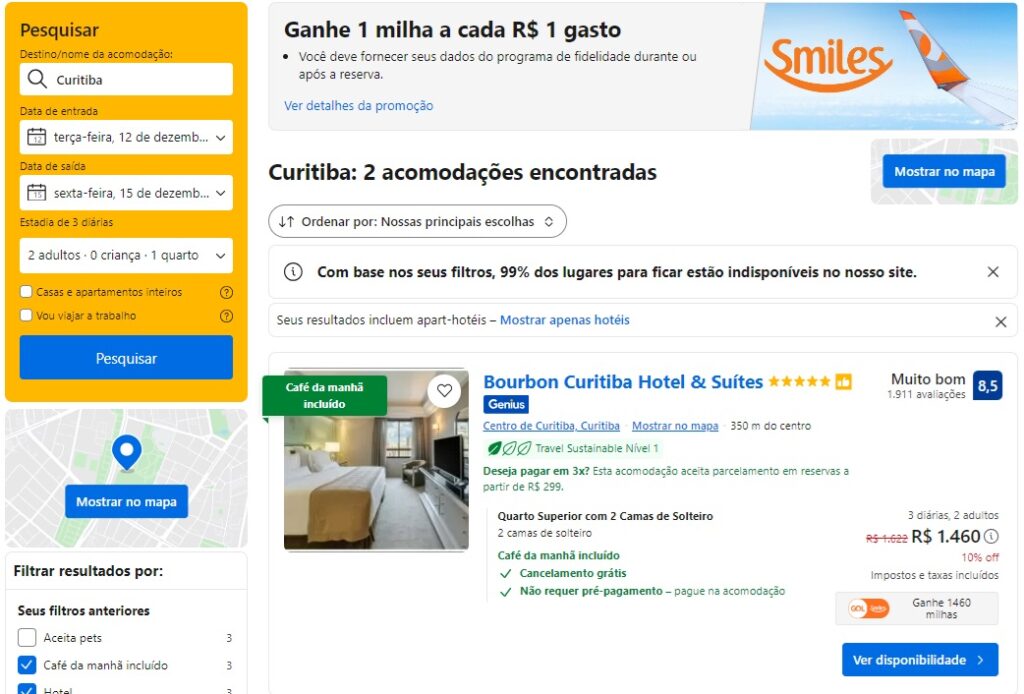Click the search magnifier icon in destination field
Viewport: 1024px width, 694px height.
pos(37,79)
